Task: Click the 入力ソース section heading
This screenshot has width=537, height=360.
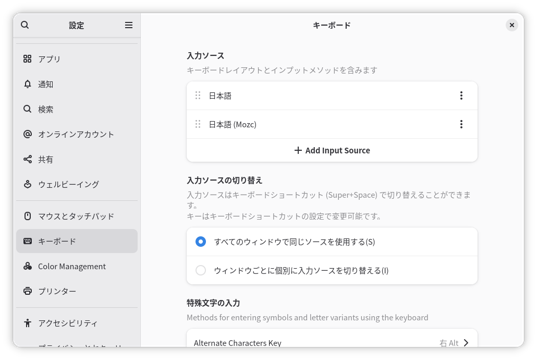Action: click(x=205, y=55)
